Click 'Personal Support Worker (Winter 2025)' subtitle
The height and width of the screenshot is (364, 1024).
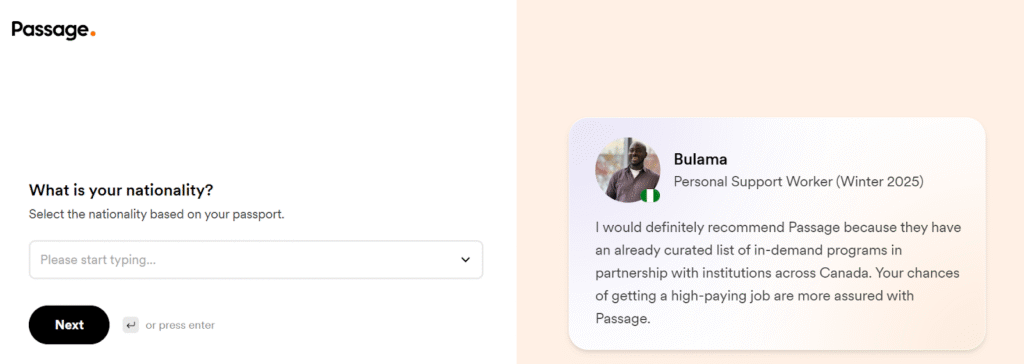[x=798, y=181]
